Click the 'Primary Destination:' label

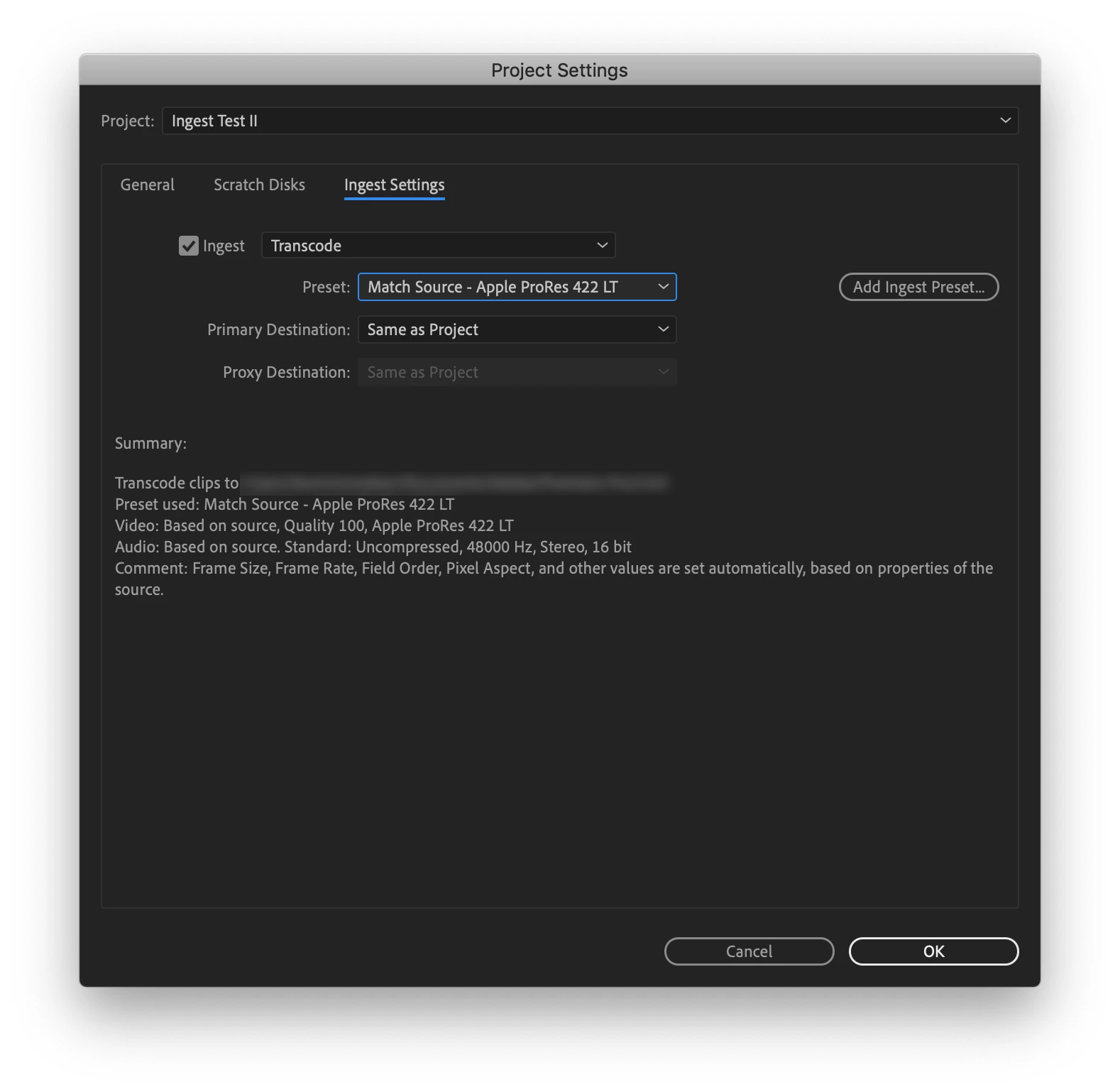point(278,329)
